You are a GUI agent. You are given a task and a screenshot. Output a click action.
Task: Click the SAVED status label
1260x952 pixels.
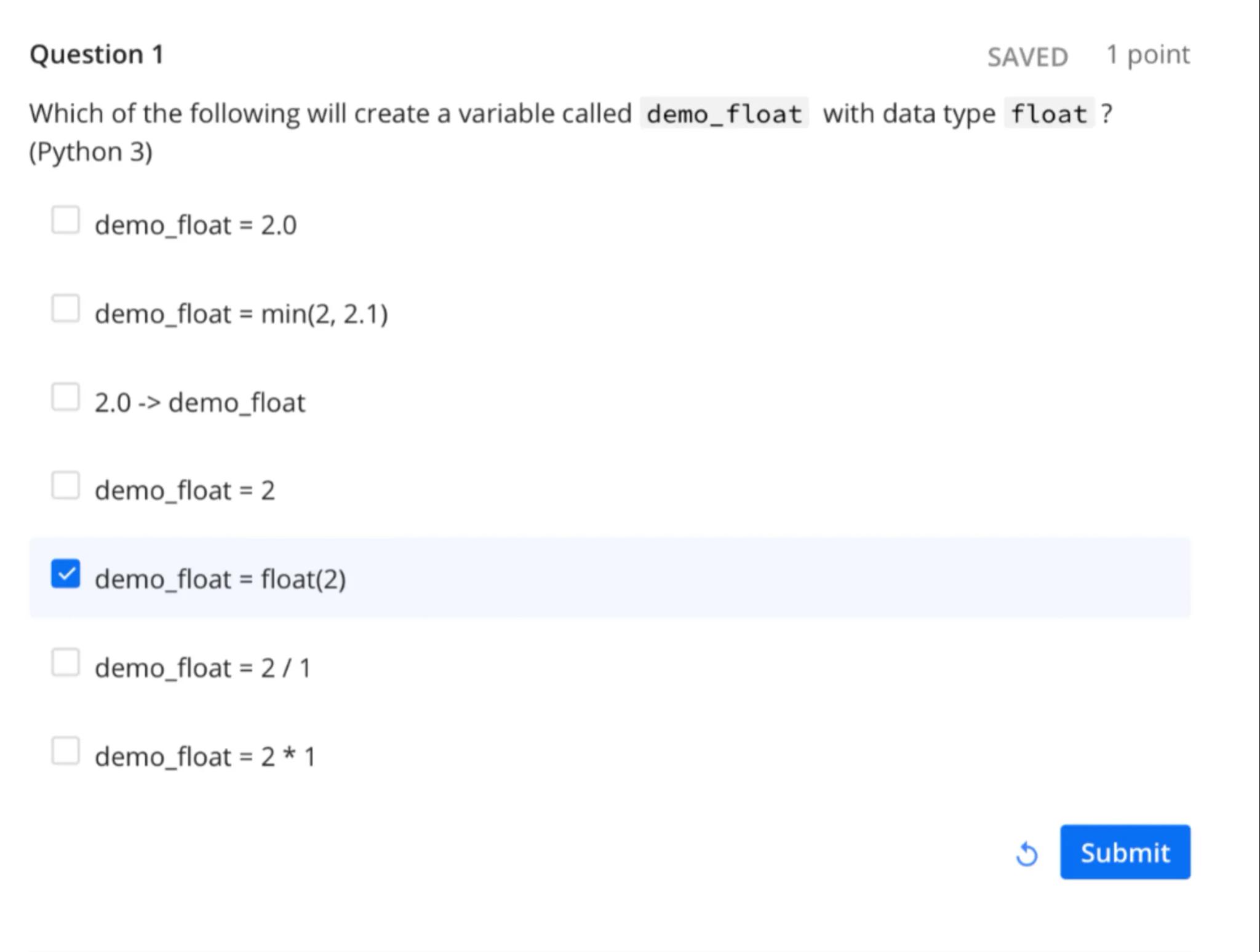click(x=1027, y=57)
